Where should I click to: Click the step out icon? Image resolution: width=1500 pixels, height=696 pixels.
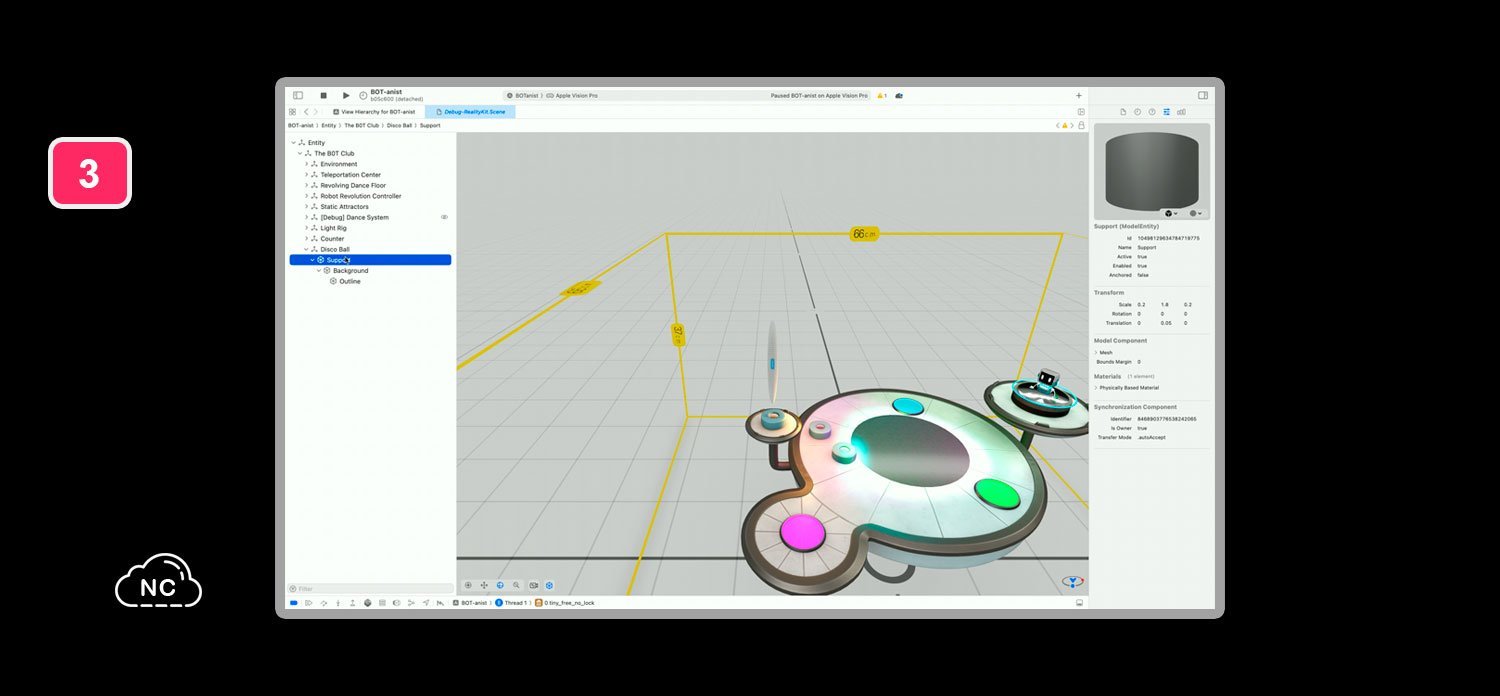[353, 603]
